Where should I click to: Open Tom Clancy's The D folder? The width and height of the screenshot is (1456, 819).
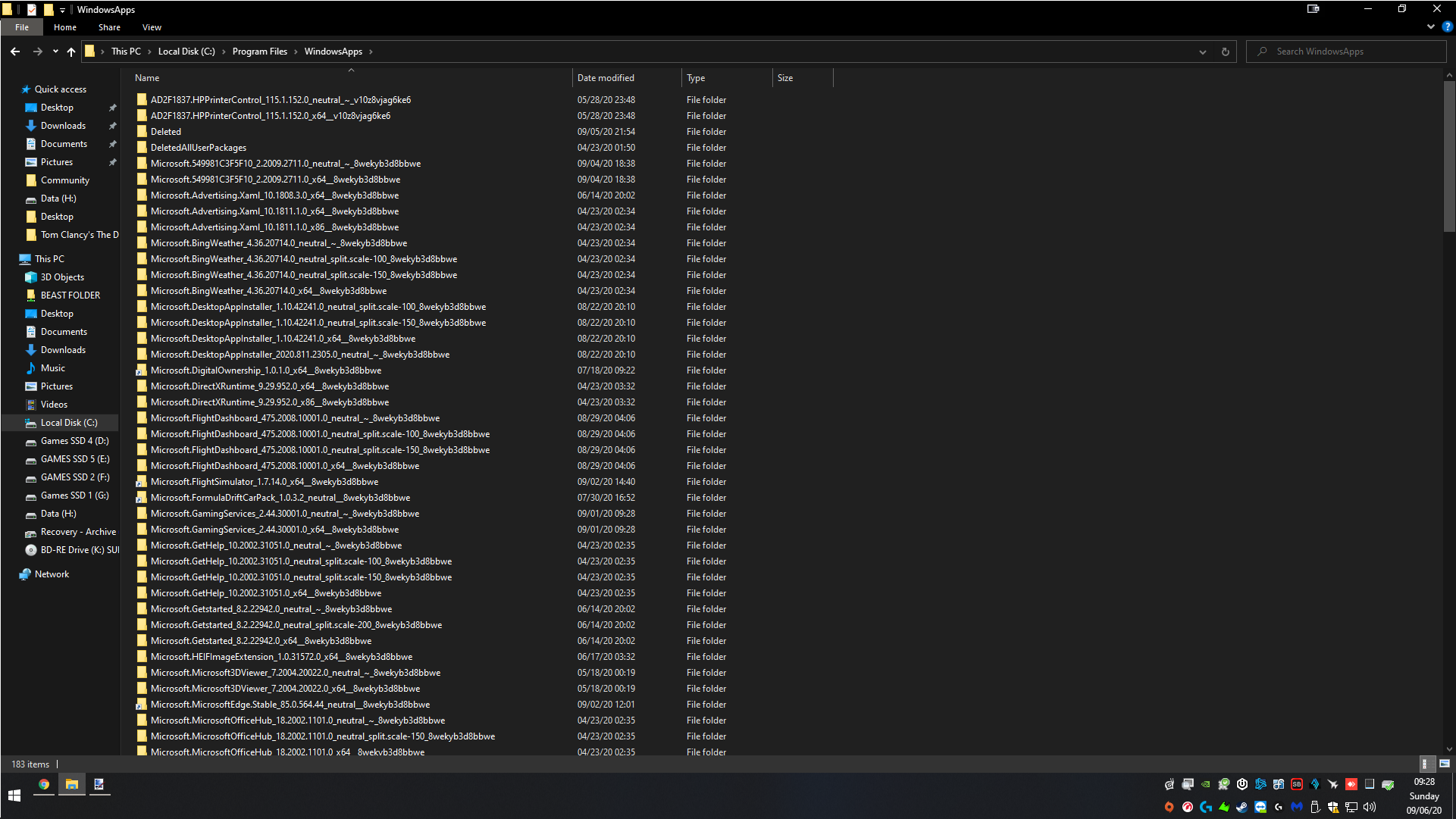coord(80,235)
